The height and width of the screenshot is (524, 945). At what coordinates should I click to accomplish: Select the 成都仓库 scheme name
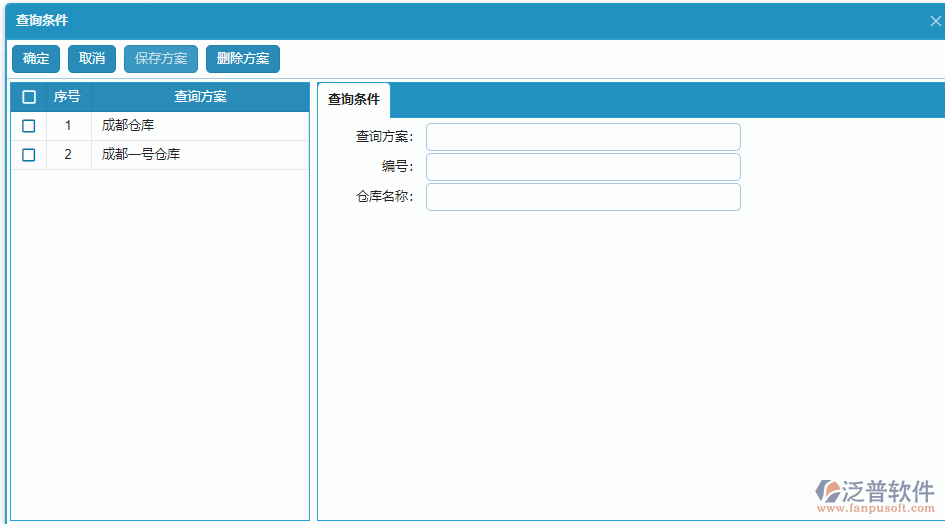pyautogui.click(x=128, y=126)
